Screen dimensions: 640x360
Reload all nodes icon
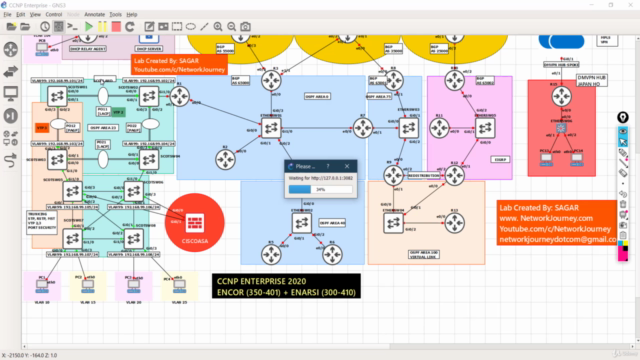[130, 27]
